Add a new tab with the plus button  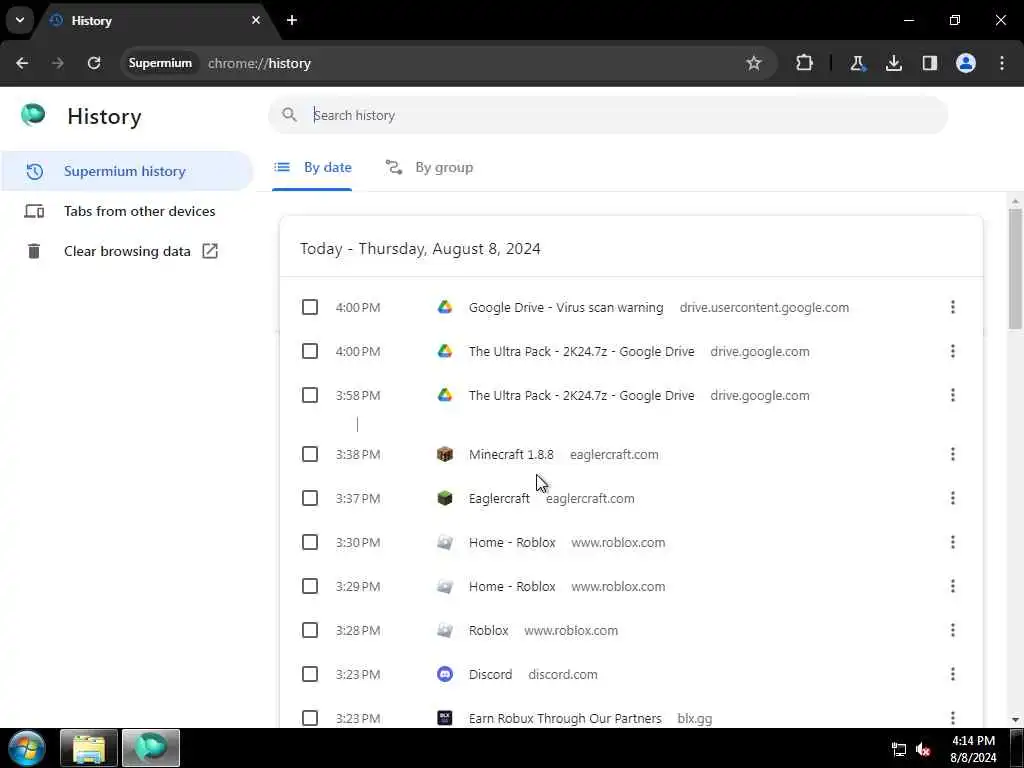coord(292,20)
